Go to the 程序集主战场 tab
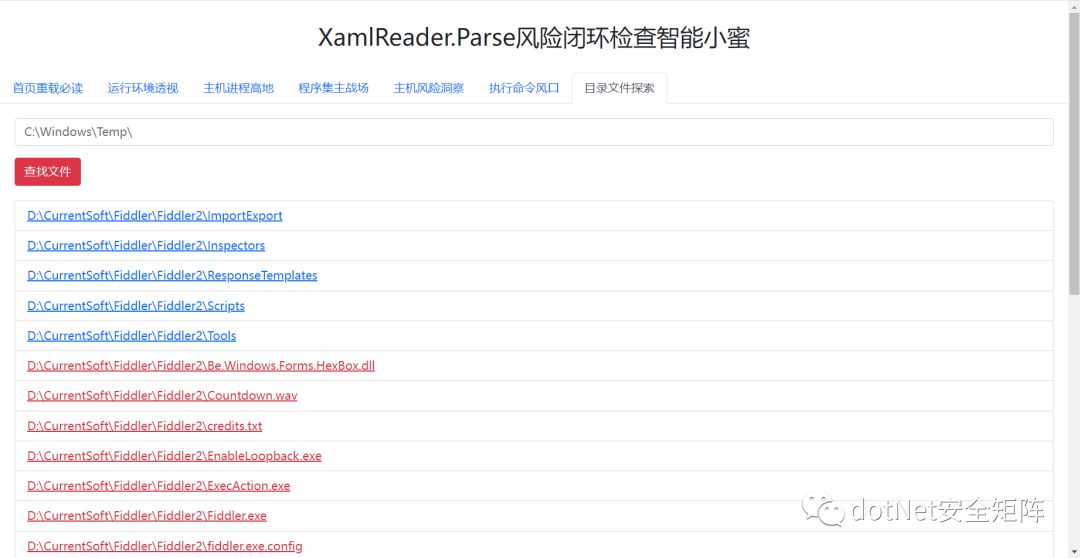1080x558 pixels. (x=333, y=88)
